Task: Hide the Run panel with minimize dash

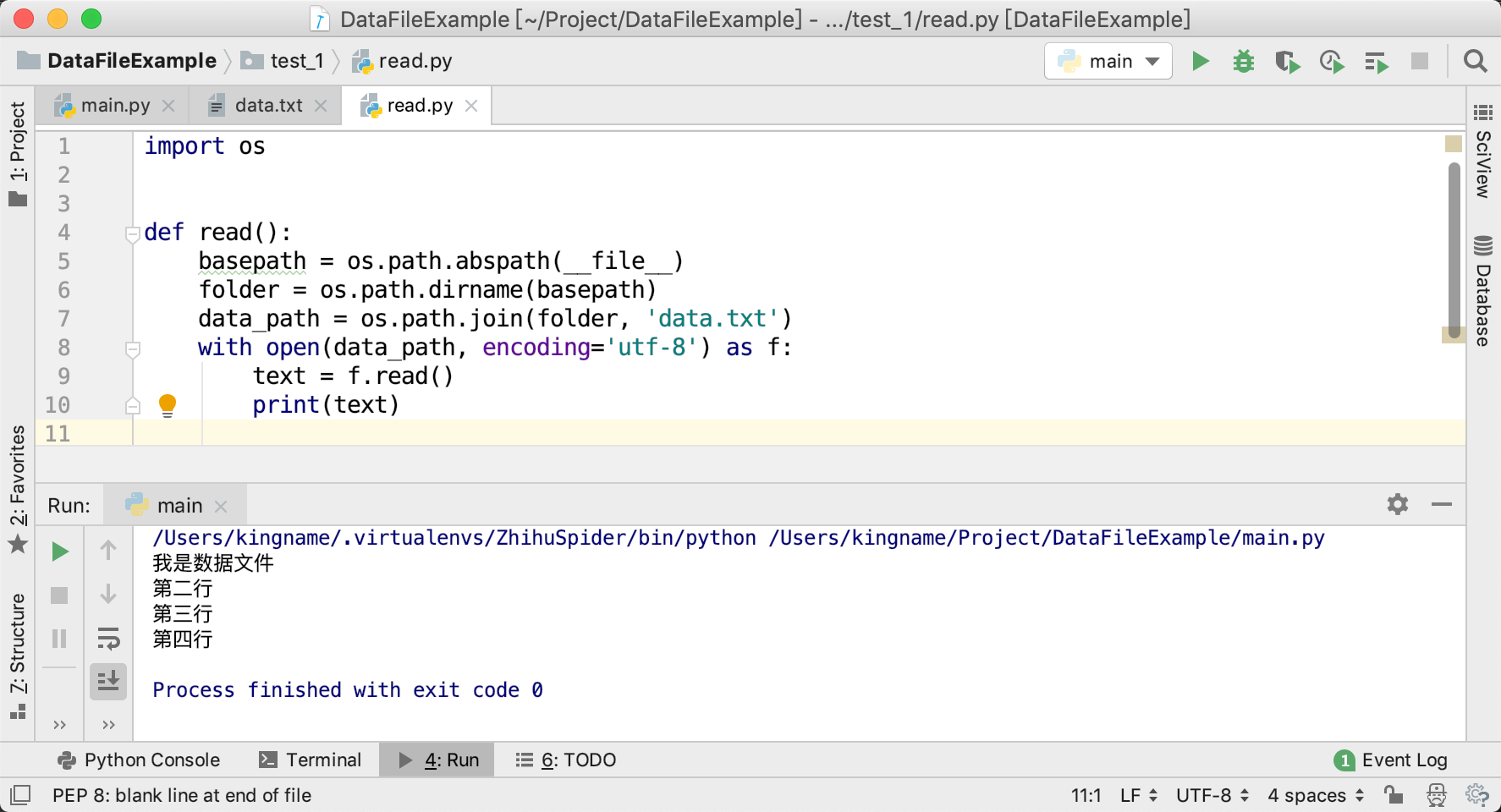Action: click(x=1442, y=505)
